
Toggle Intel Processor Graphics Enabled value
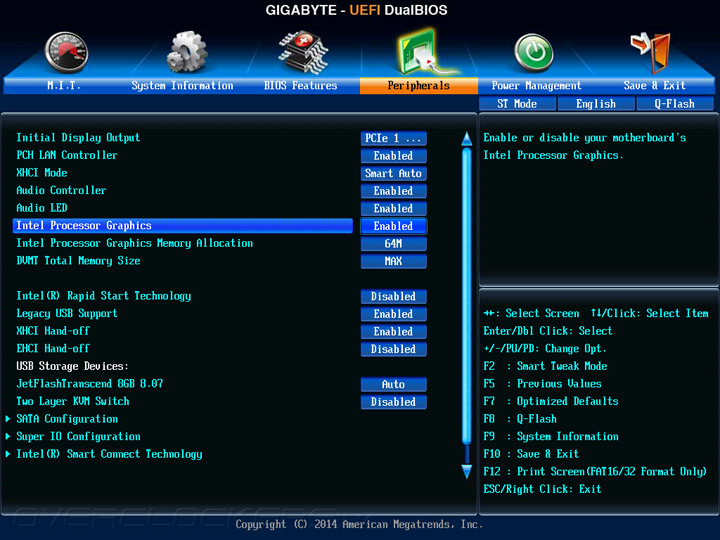[x=394, y=226]
